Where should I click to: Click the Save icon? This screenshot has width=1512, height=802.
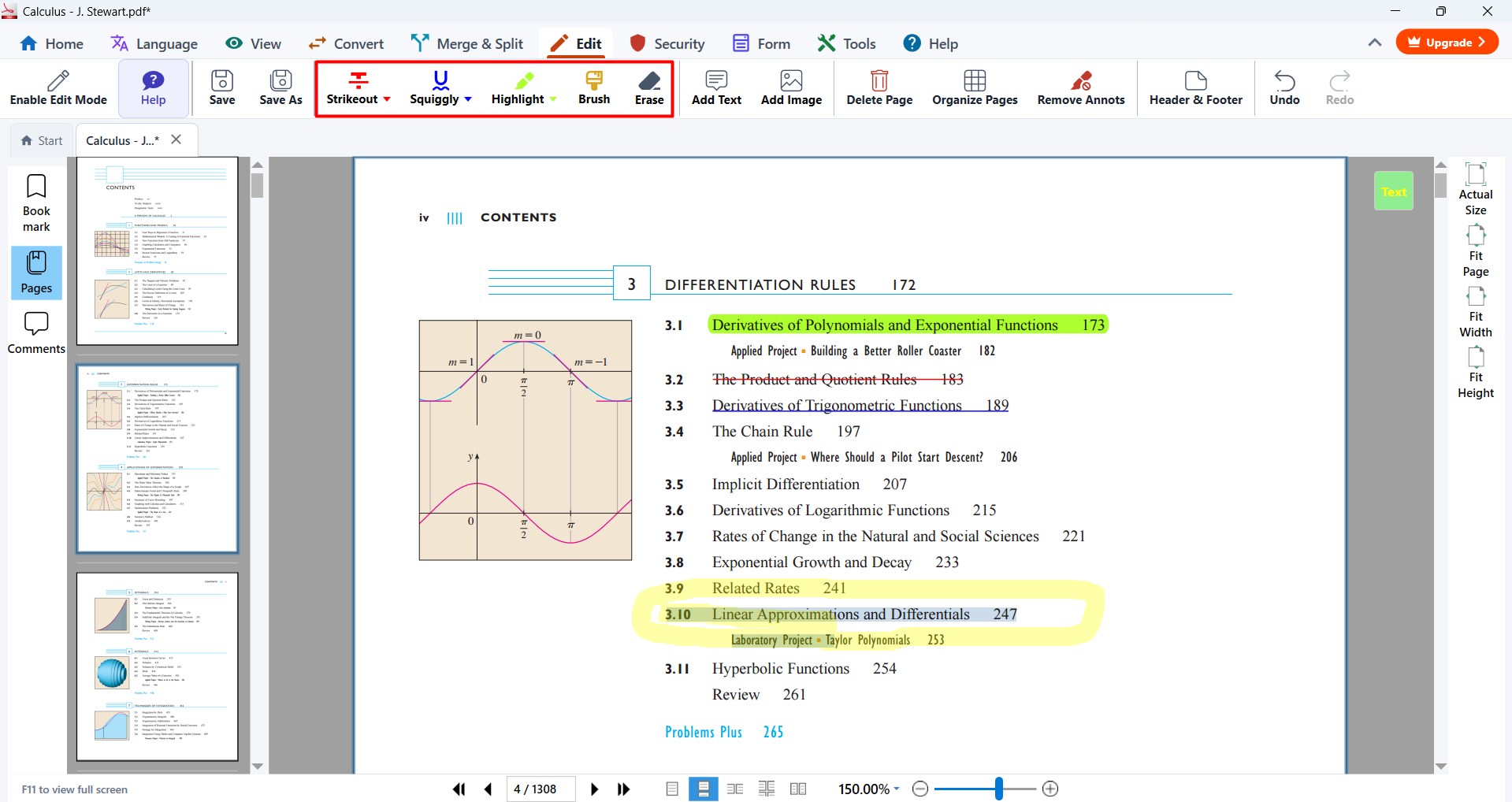(x=222, y=87)
